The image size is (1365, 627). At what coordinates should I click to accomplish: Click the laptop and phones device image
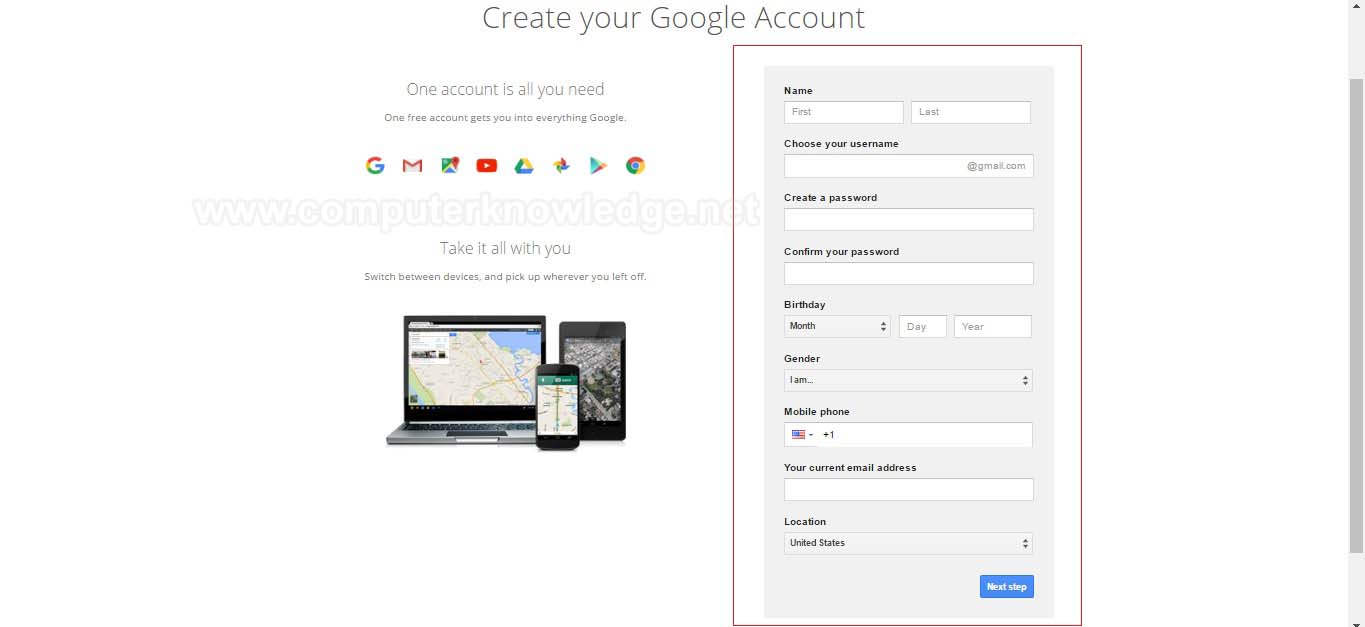coord(506,381)
